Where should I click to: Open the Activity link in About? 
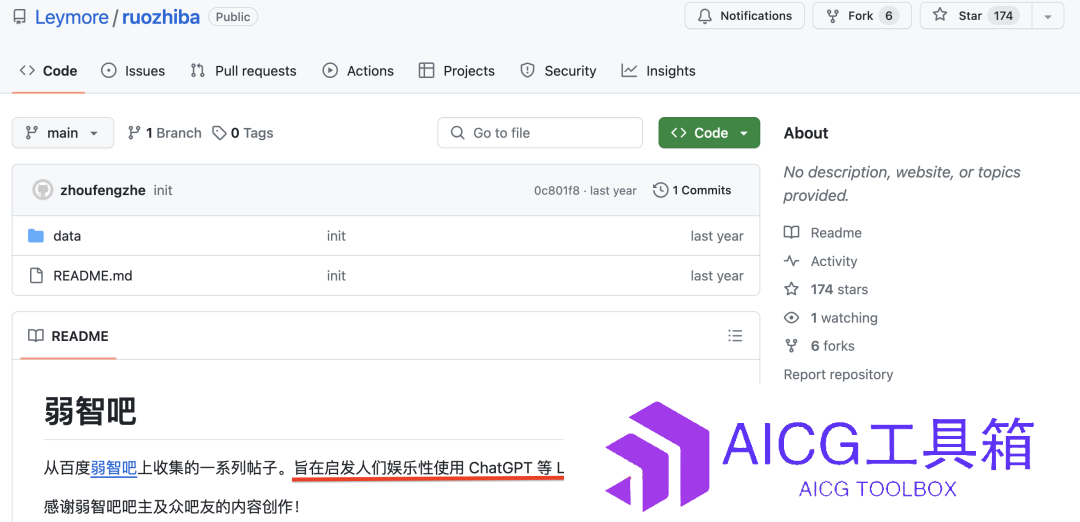(x=820, y=261)
